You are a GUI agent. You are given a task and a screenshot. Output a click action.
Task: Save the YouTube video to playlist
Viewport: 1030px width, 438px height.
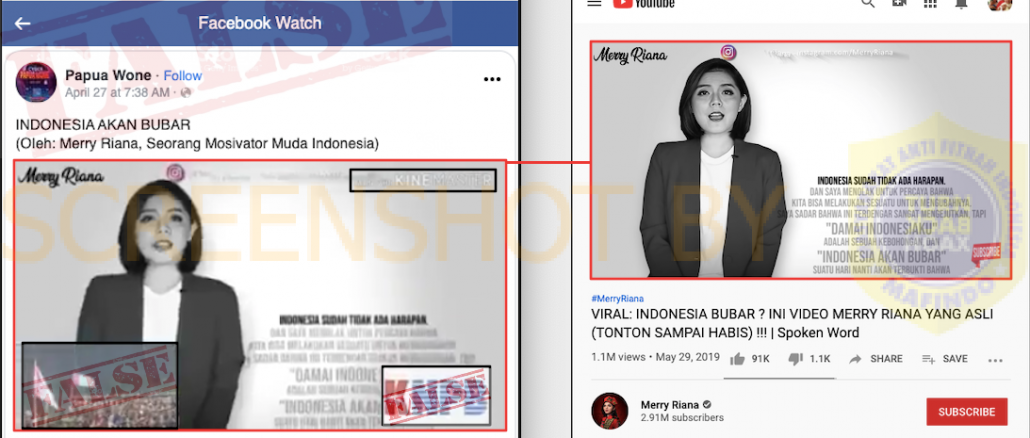coord(945,359)
